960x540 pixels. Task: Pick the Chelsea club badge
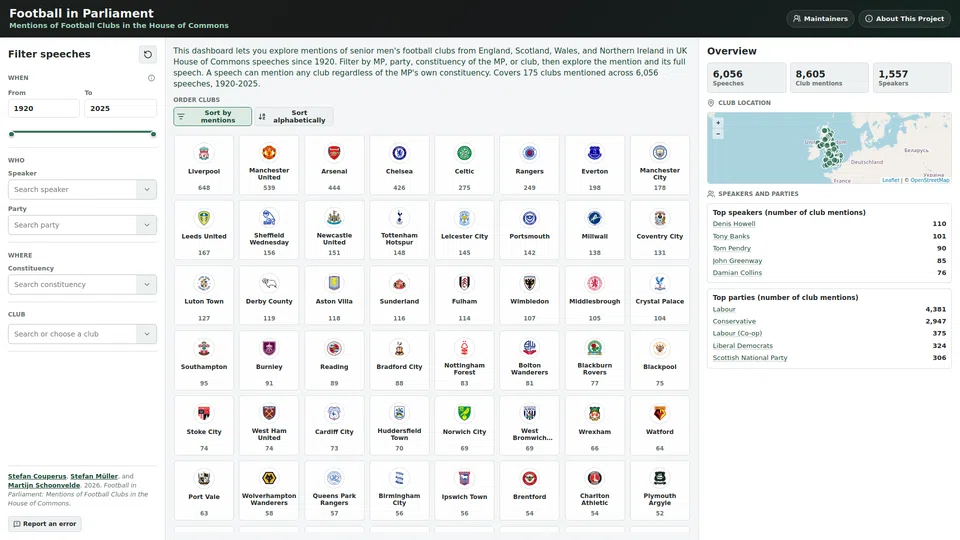pos(399,152)
